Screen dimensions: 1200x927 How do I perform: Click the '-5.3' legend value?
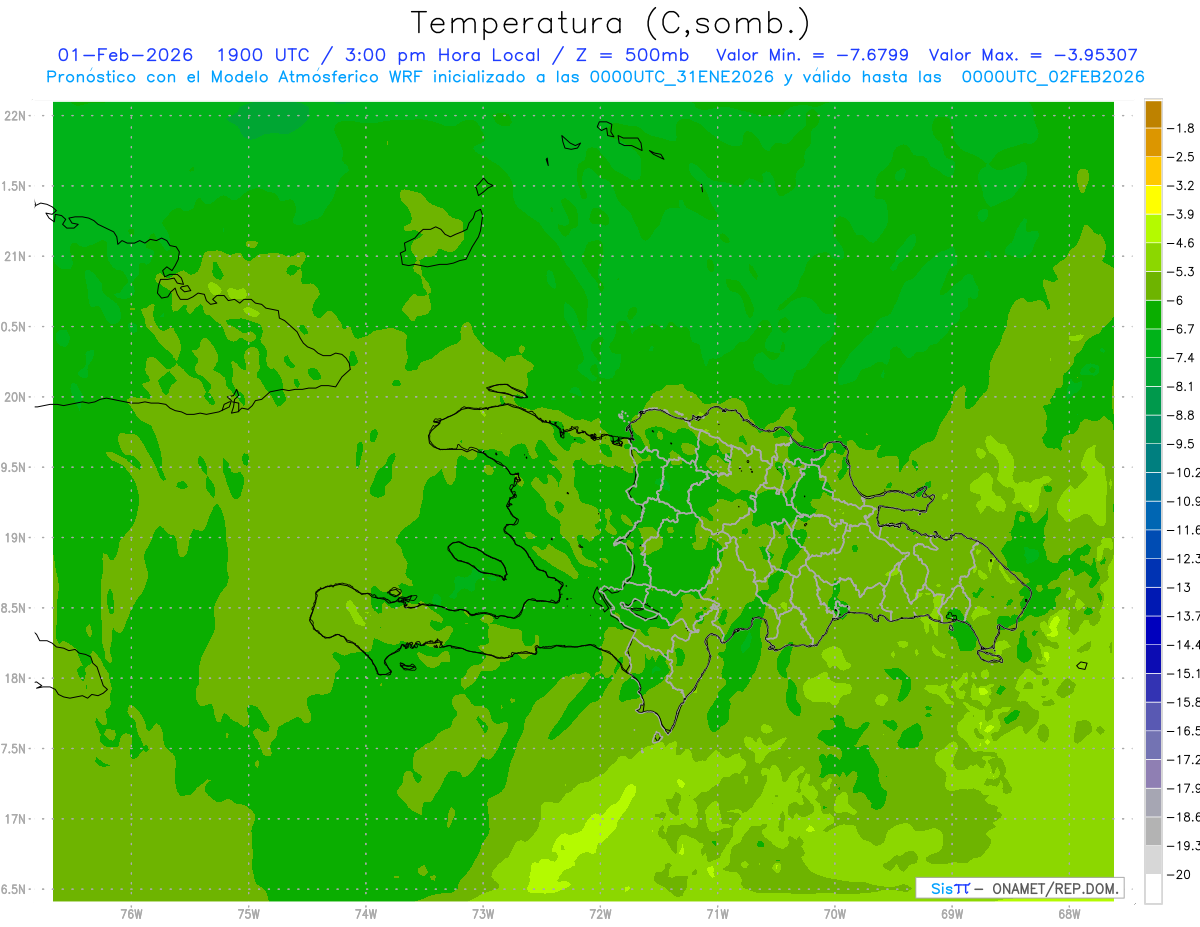(x=1180, y=272)
